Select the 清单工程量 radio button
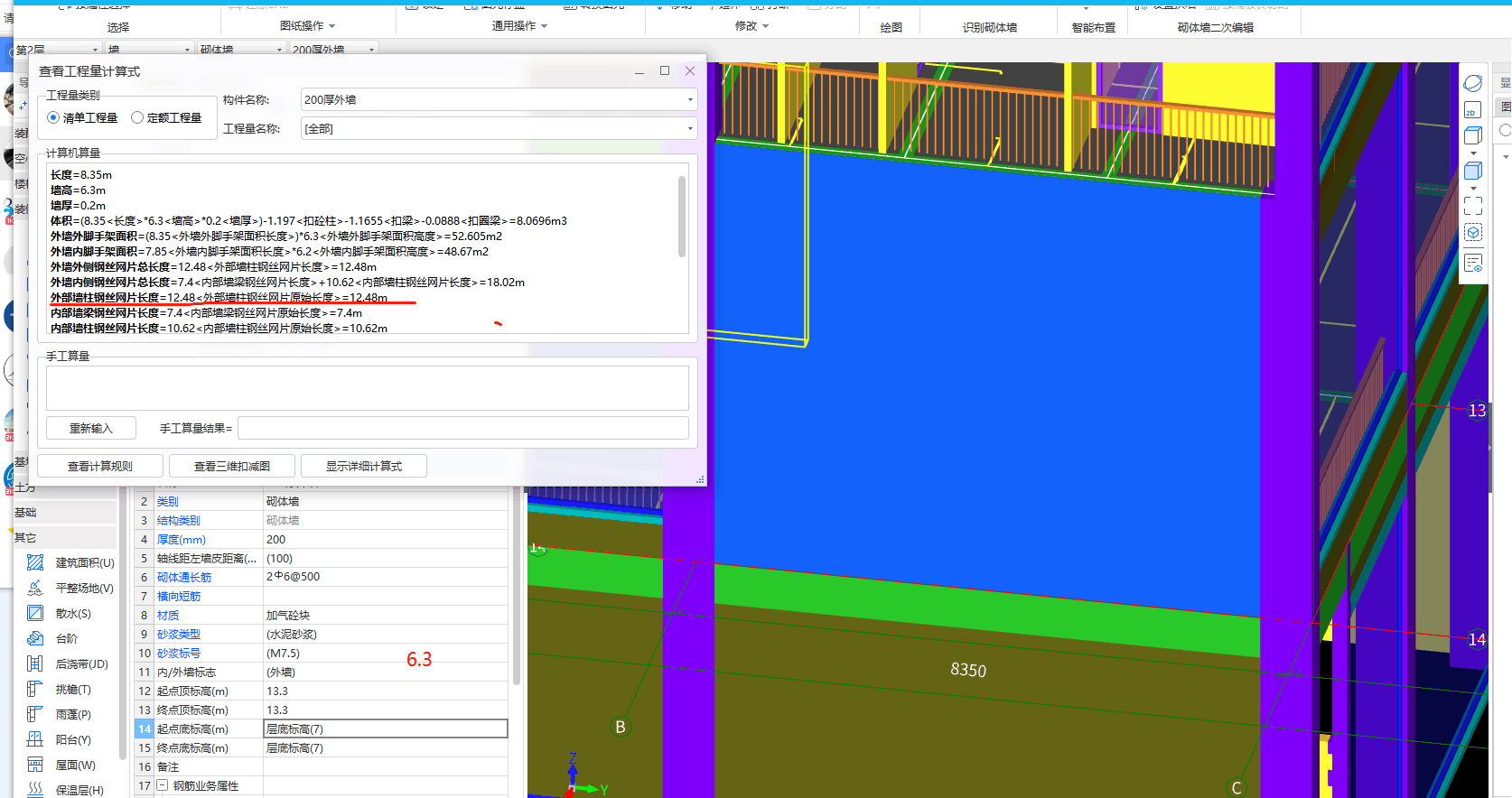The width and height of the screenshot is (1512, 798). click(53, 117)
